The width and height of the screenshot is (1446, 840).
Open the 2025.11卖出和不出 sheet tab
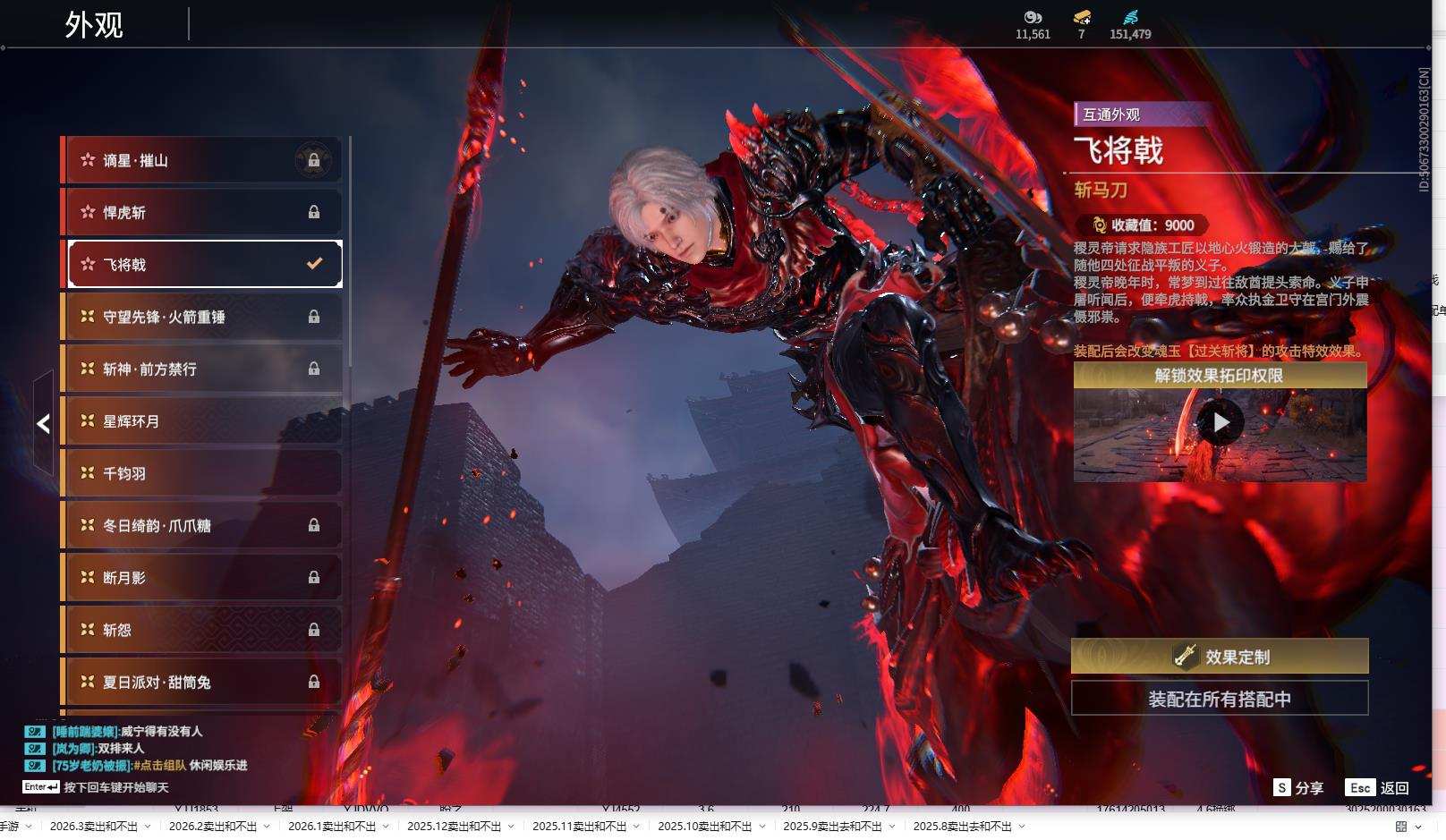tap(580, 827)
